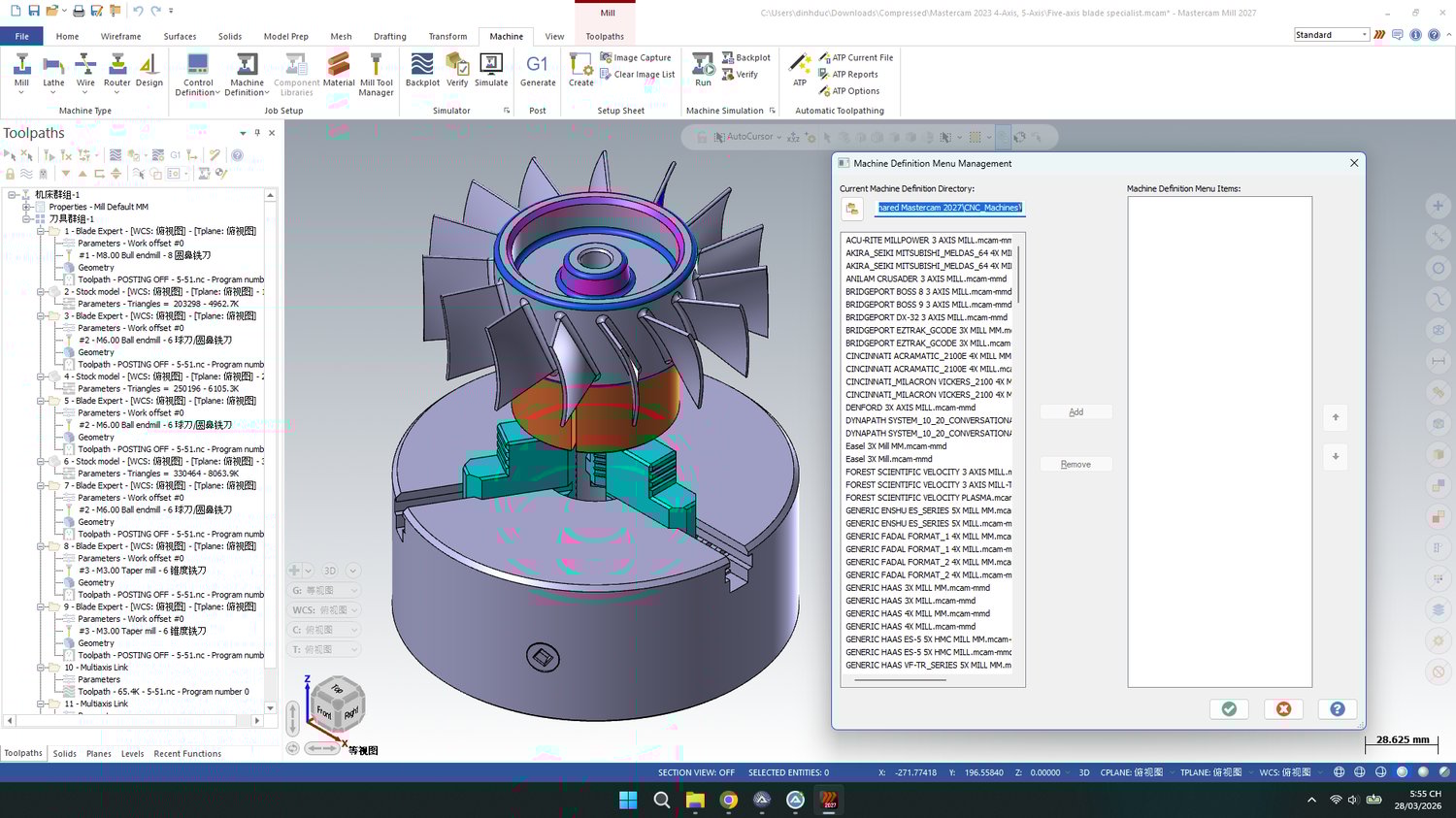Image resolution: width=1456 pixels, height=818 pixels.
Task: Click the Windows Start button on taskbar
Action: (628, 800)
